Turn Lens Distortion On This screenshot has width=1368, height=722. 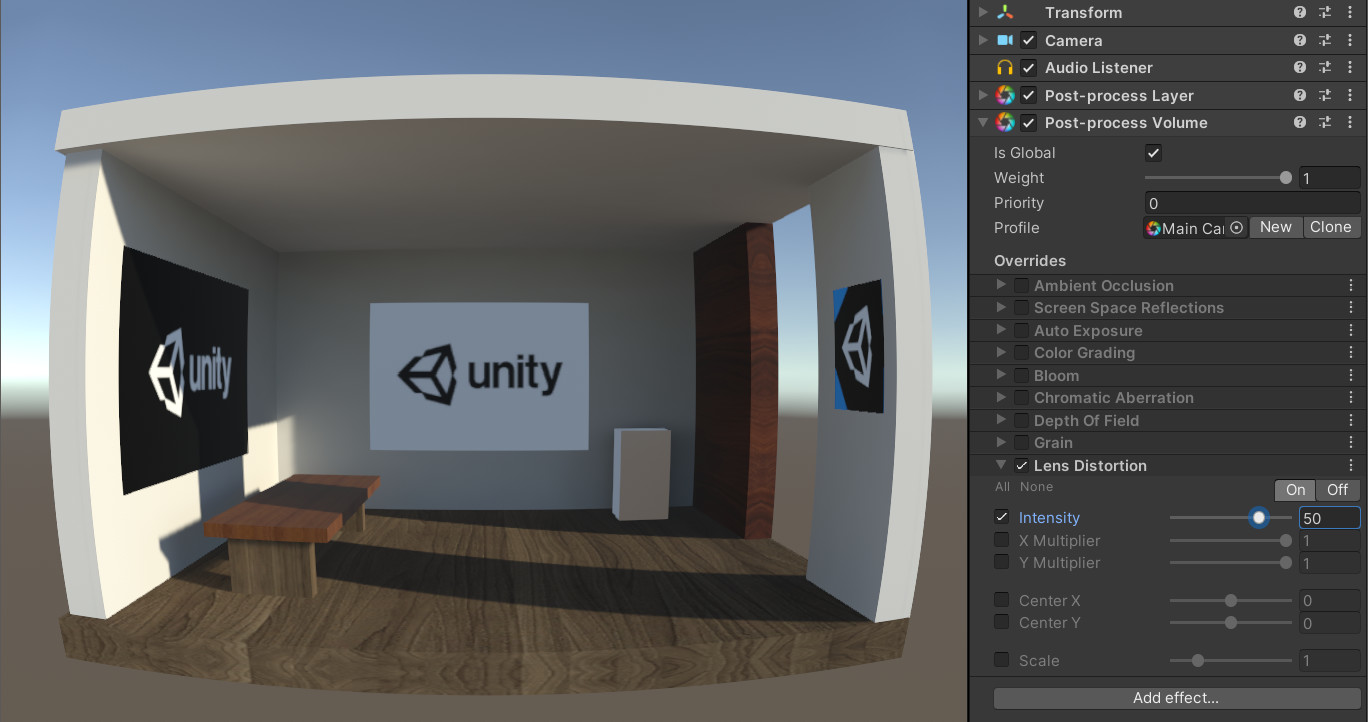click(1296, 490)
